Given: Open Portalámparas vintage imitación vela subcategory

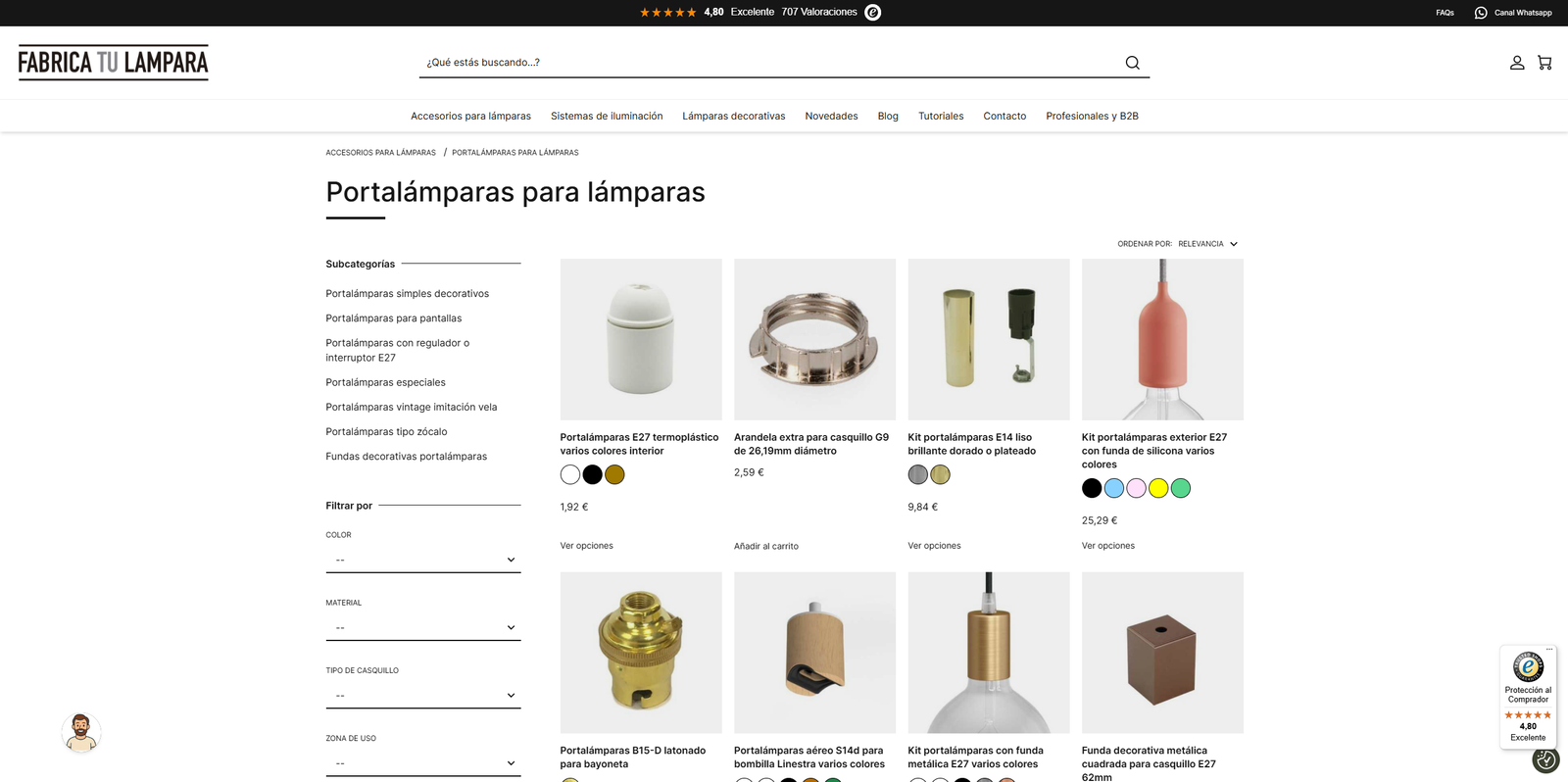Looking at the screenshot, I should tap(412, 407).
